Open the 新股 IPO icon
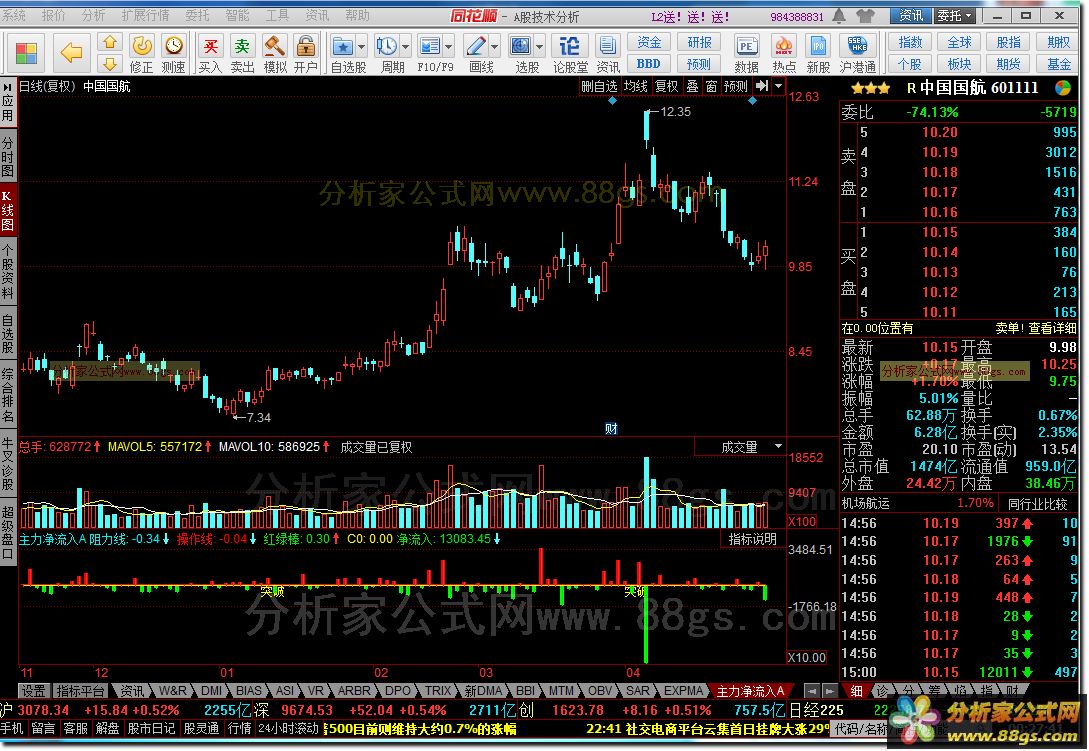The height and width of the screenshot is (751, 1089). [x=818, y=53]
